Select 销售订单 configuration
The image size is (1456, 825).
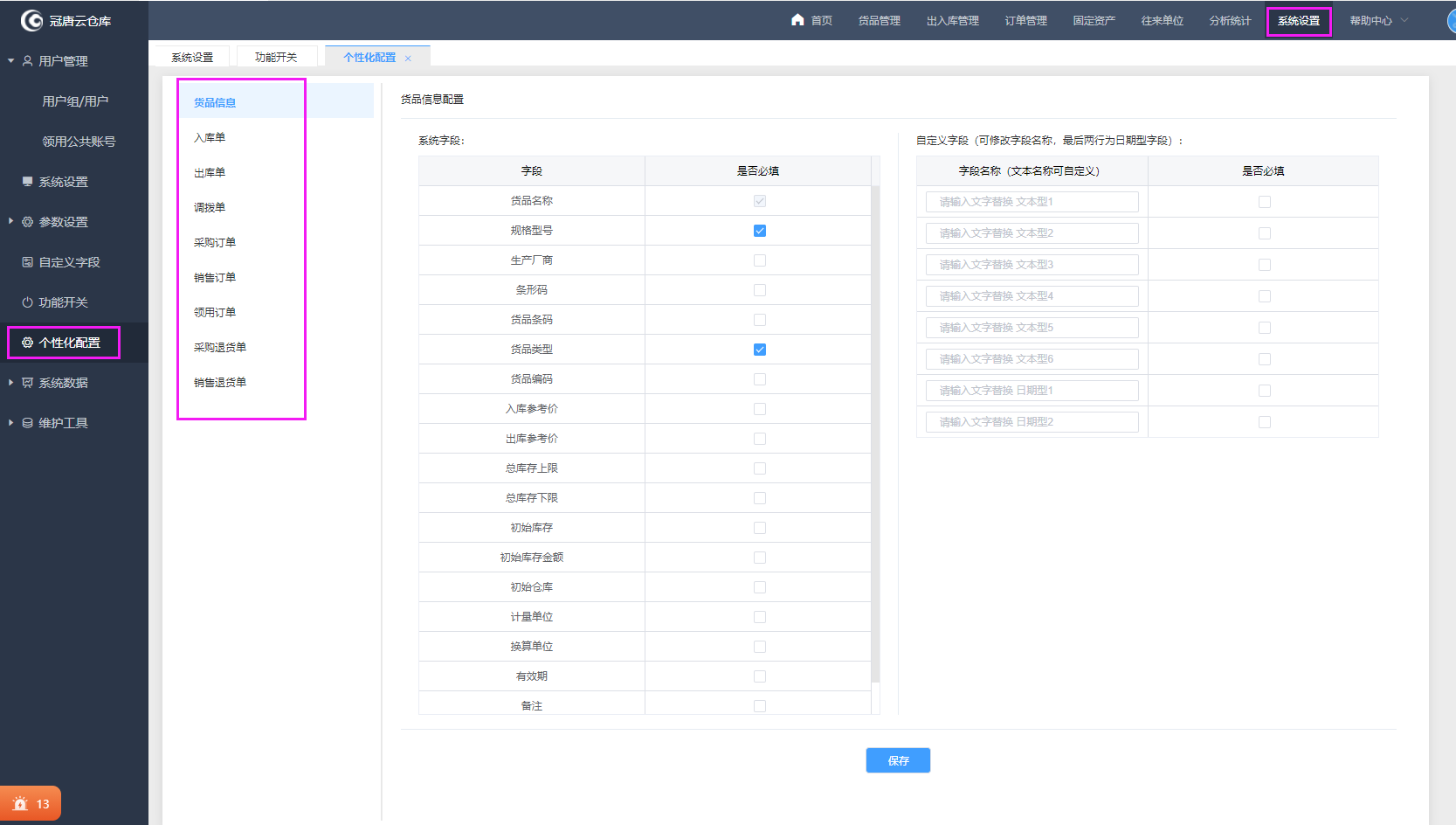[215, 277]
